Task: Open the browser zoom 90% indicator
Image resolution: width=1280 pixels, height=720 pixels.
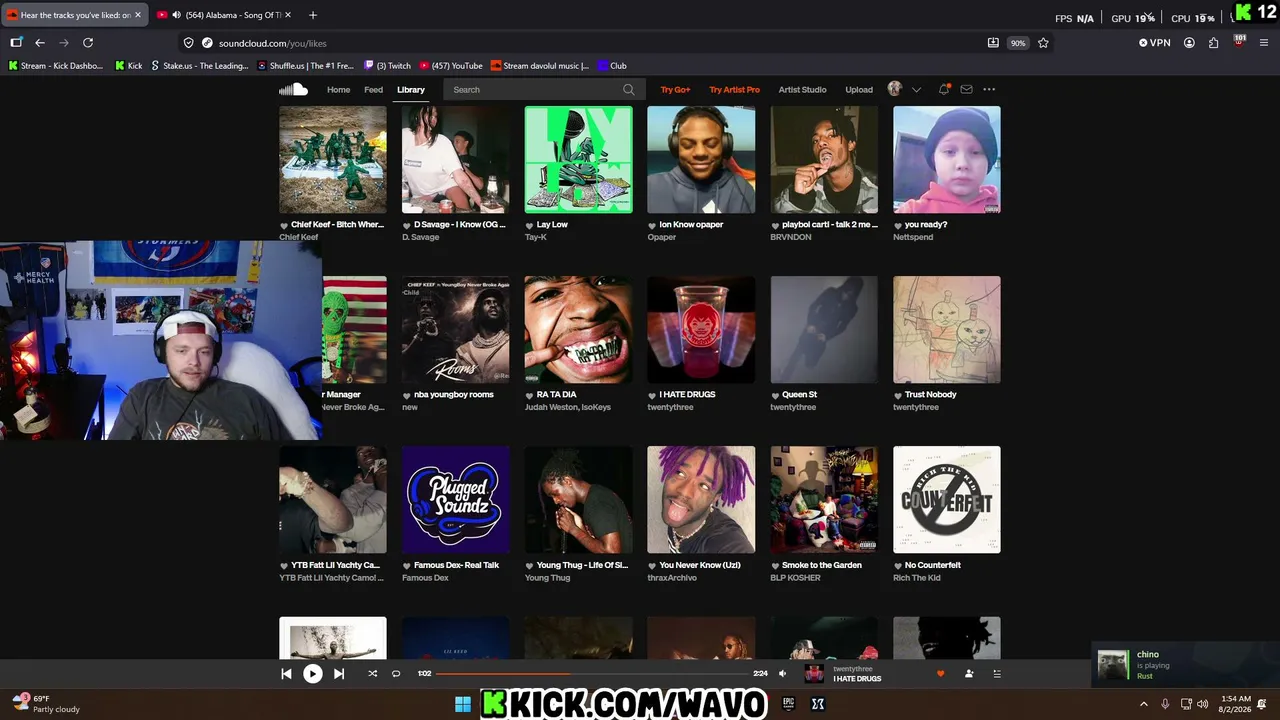Action: point(1017,43)
